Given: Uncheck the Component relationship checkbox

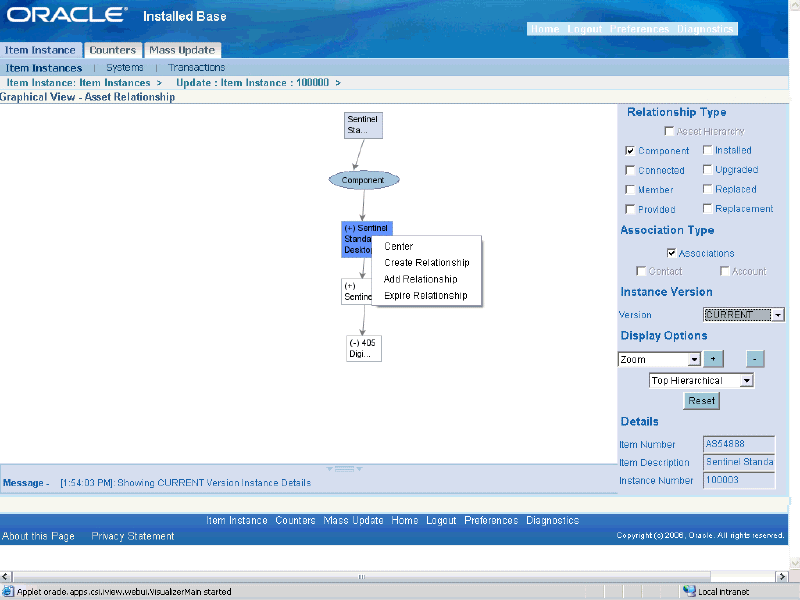Looking at the screenshot, I should coord(630,151).
